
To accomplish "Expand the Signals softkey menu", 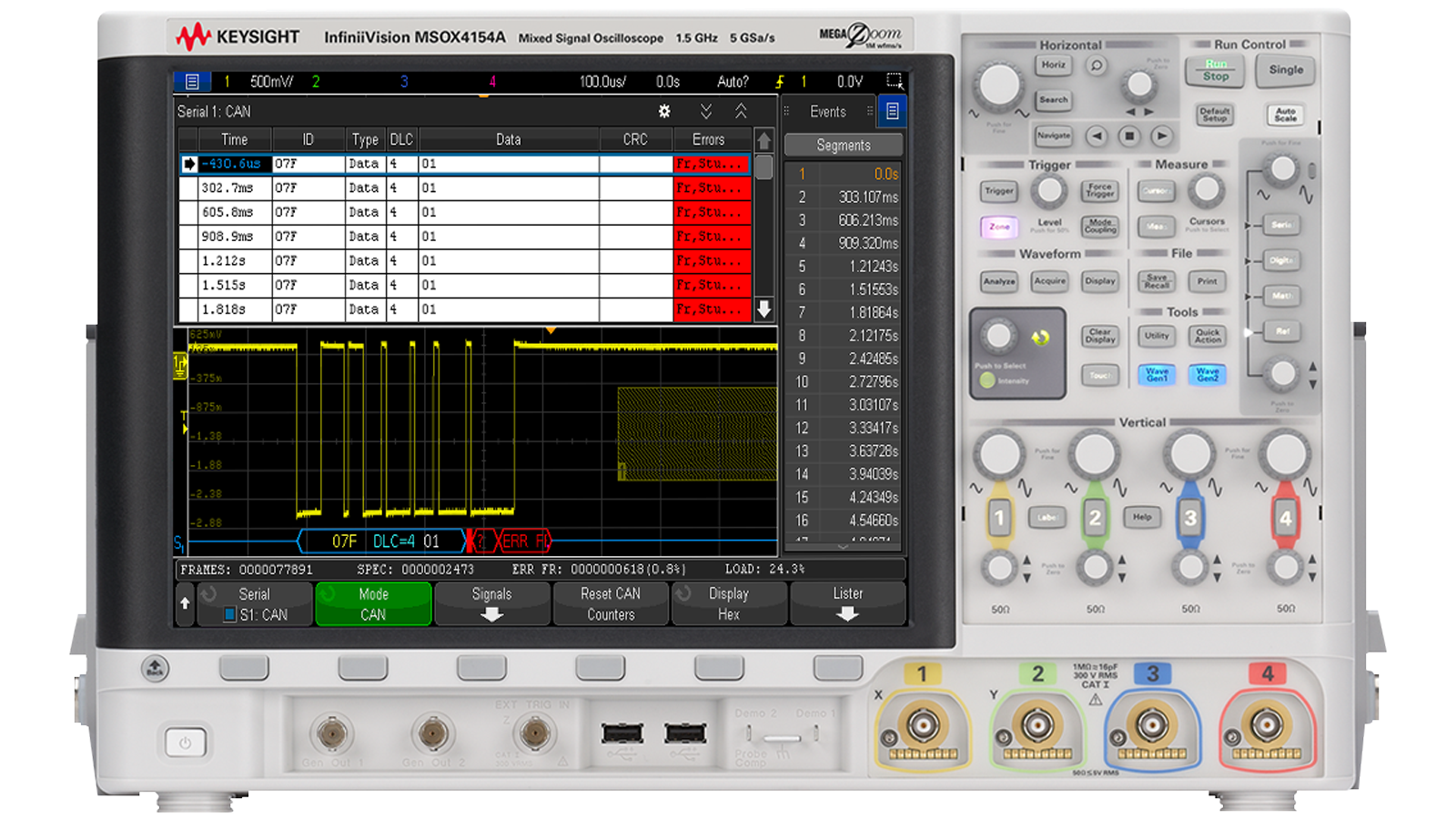I will coord(491,603).
